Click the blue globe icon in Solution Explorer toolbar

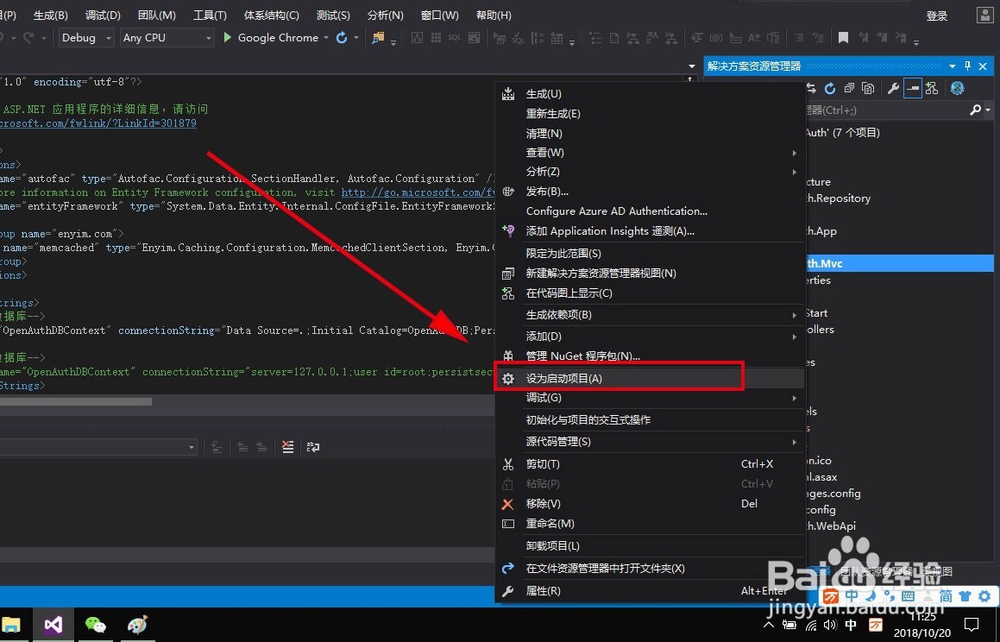click(957, 89)
